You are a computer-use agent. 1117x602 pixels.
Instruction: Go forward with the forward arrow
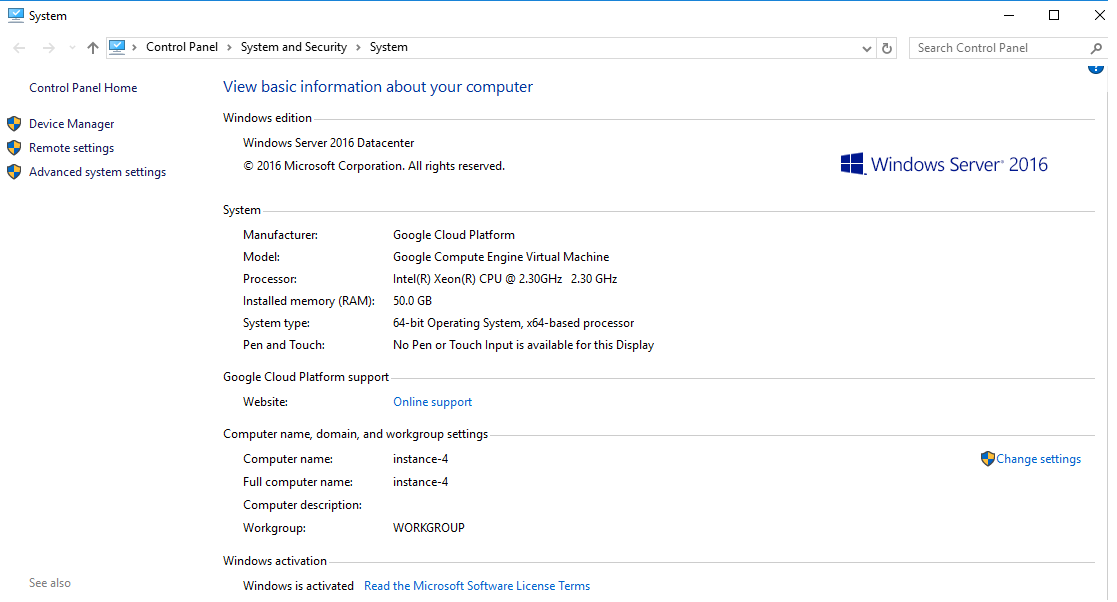pos(48,48)
